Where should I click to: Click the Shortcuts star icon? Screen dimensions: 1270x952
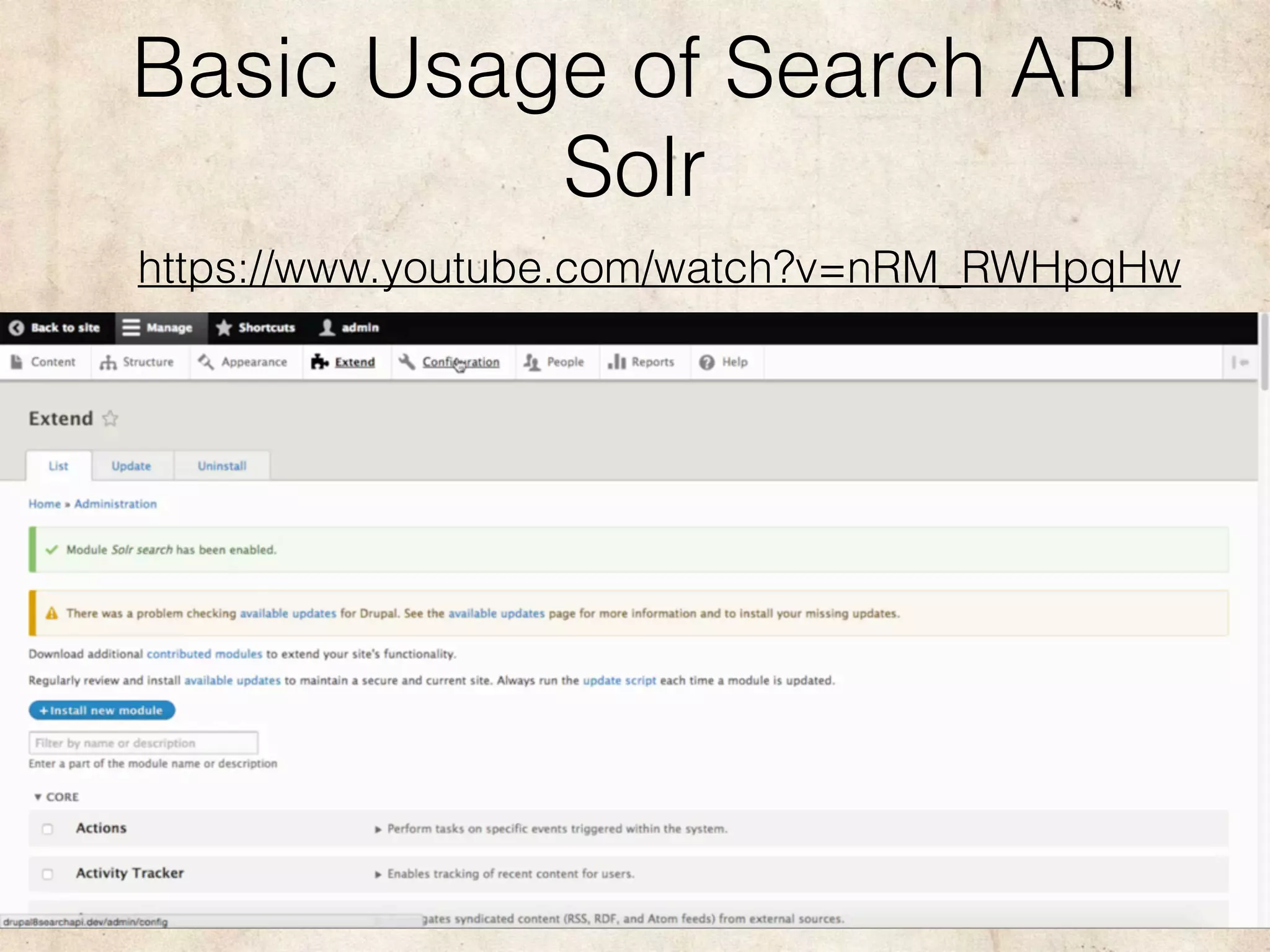pyautogui.click(x=224, y=328)
